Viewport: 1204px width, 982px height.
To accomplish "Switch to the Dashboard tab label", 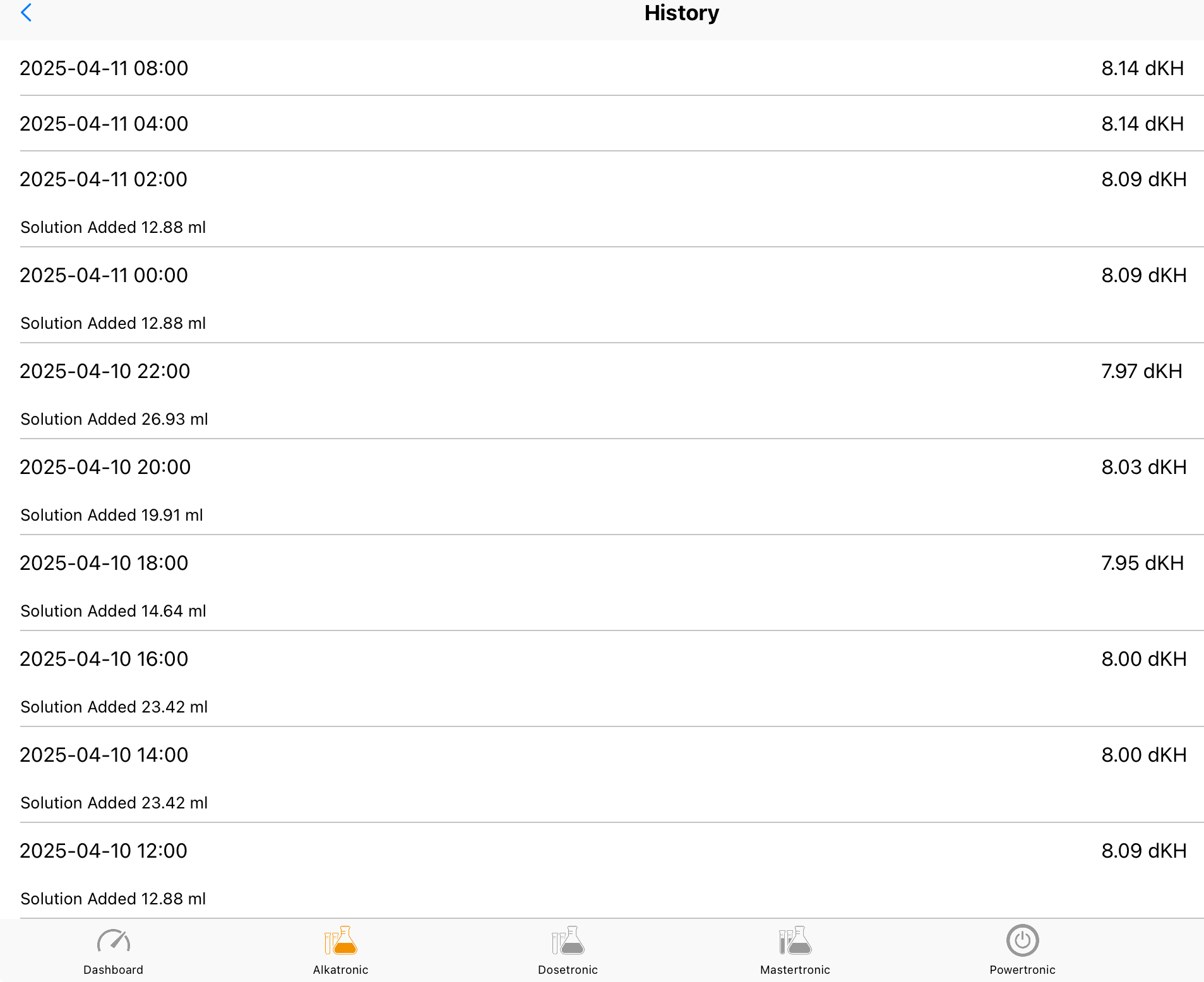I will click(x=114, y=970).
